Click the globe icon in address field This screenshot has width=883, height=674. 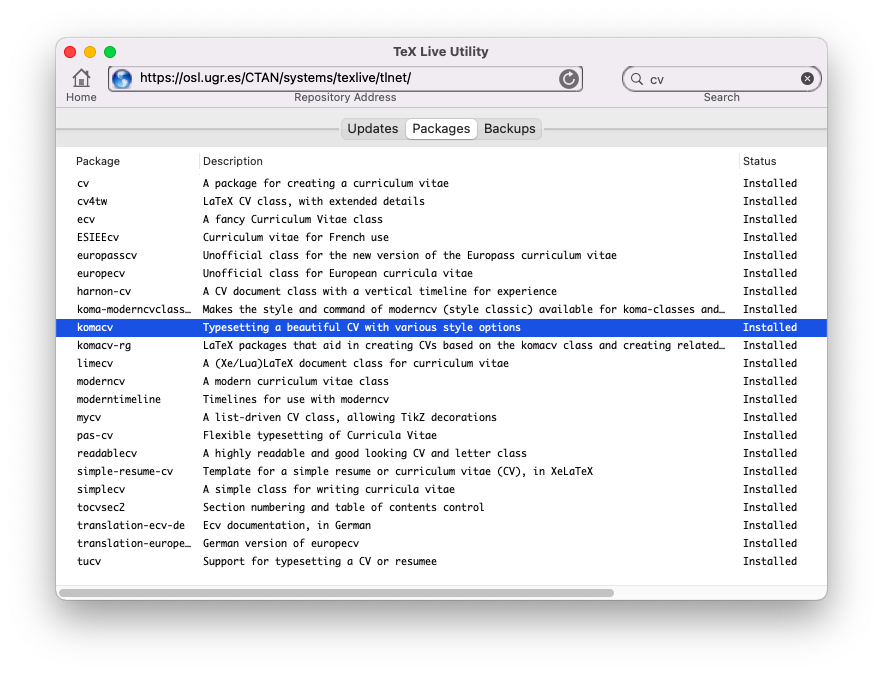pos(122,78)
